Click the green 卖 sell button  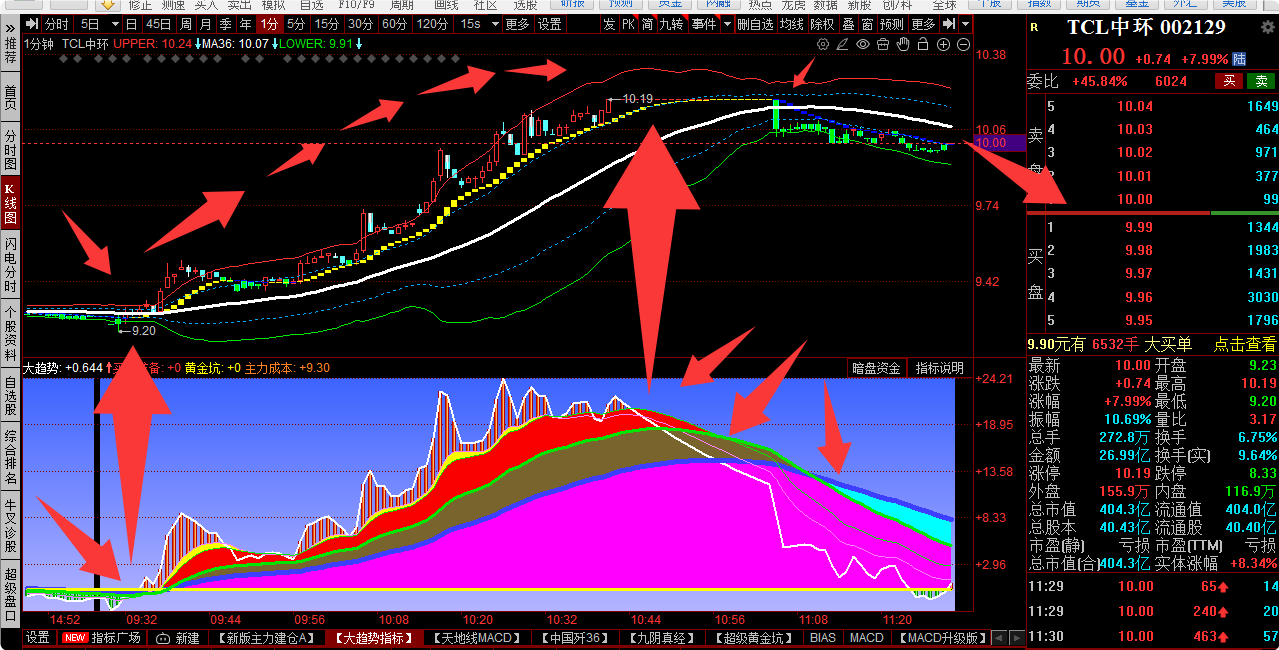tap(1262, 82)
